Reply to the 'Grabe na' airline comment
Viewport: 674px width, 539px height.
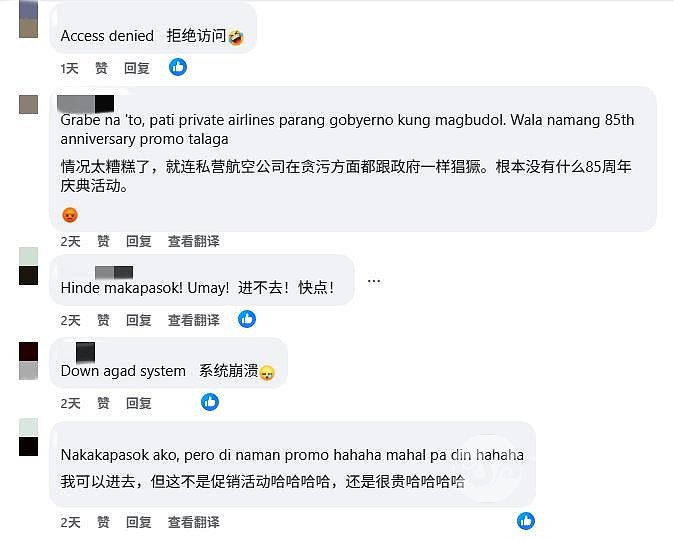138,241
